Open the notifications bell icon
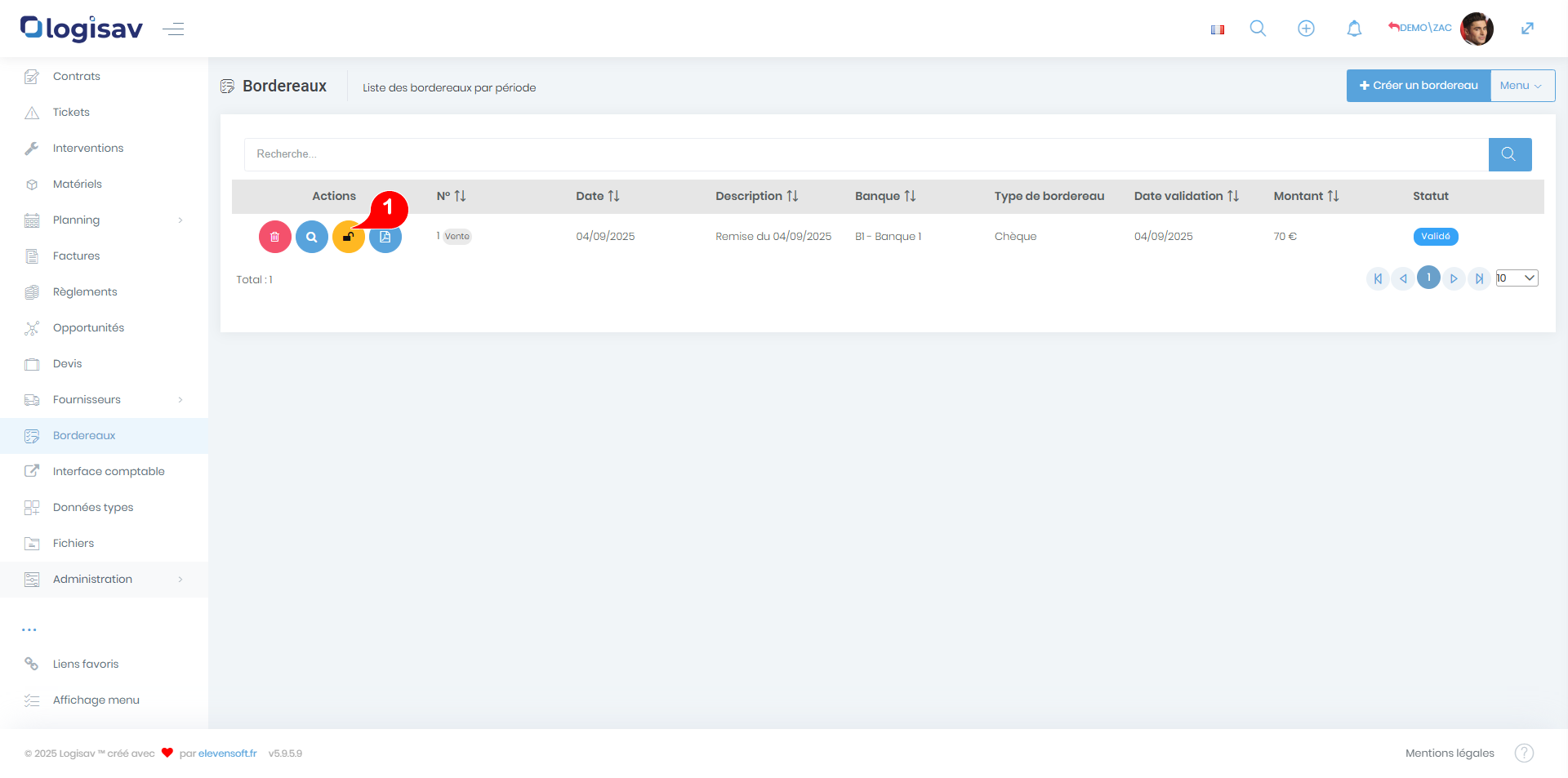 [x=1354, y=29]
